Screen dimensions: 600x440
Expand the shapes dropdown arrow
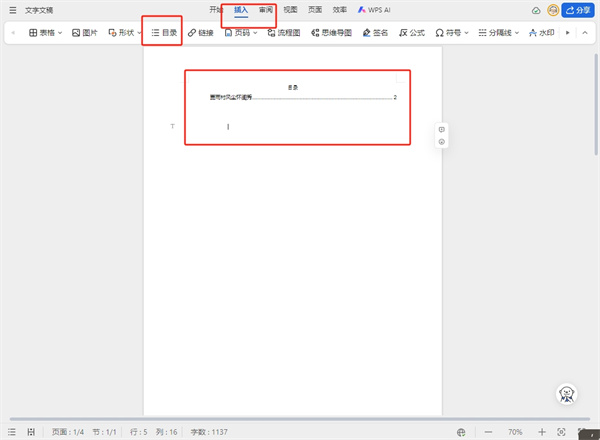139,33
